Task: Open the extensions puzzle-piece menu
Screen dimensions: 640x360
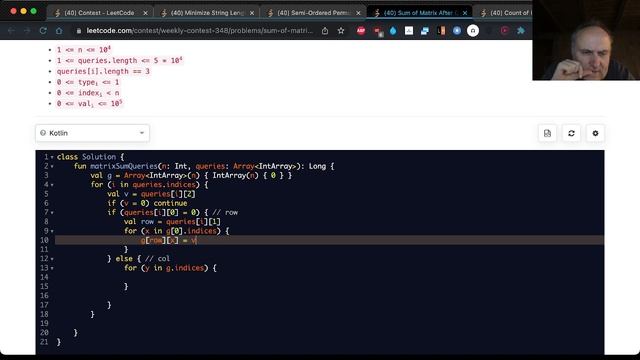Action: (520, 31)
